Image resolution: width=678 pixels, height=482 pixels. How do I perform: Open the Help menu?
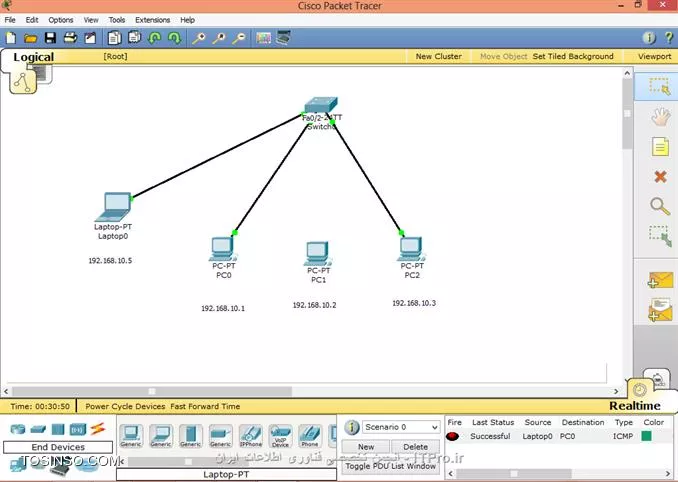tap(187, 20)
